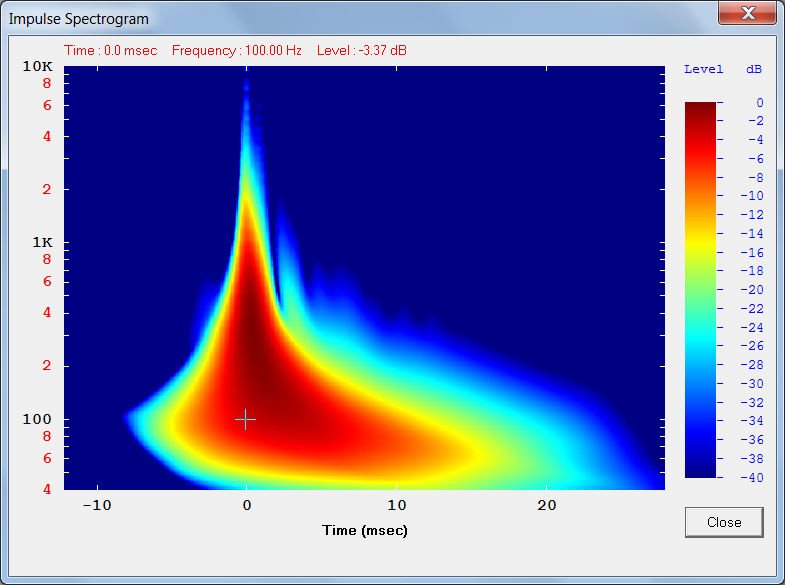Click the '10K' frequency axis label
Image resolution: width=785 pixels, height=585 pixels.
(x=38, y=66)
